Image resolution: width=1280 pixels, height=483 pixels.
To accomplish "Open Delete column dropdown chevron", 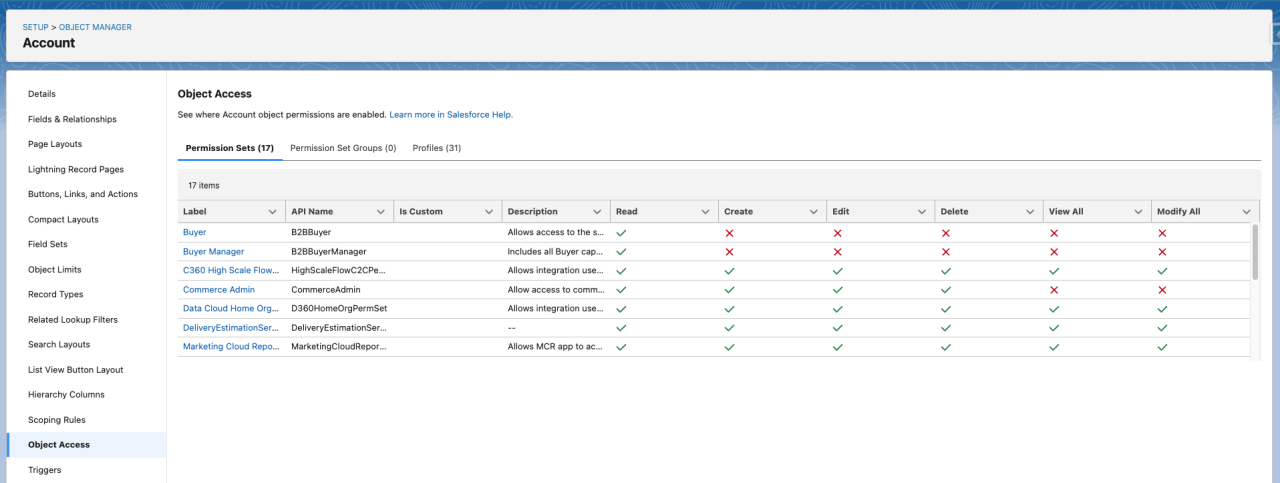I will (1029, 212).
